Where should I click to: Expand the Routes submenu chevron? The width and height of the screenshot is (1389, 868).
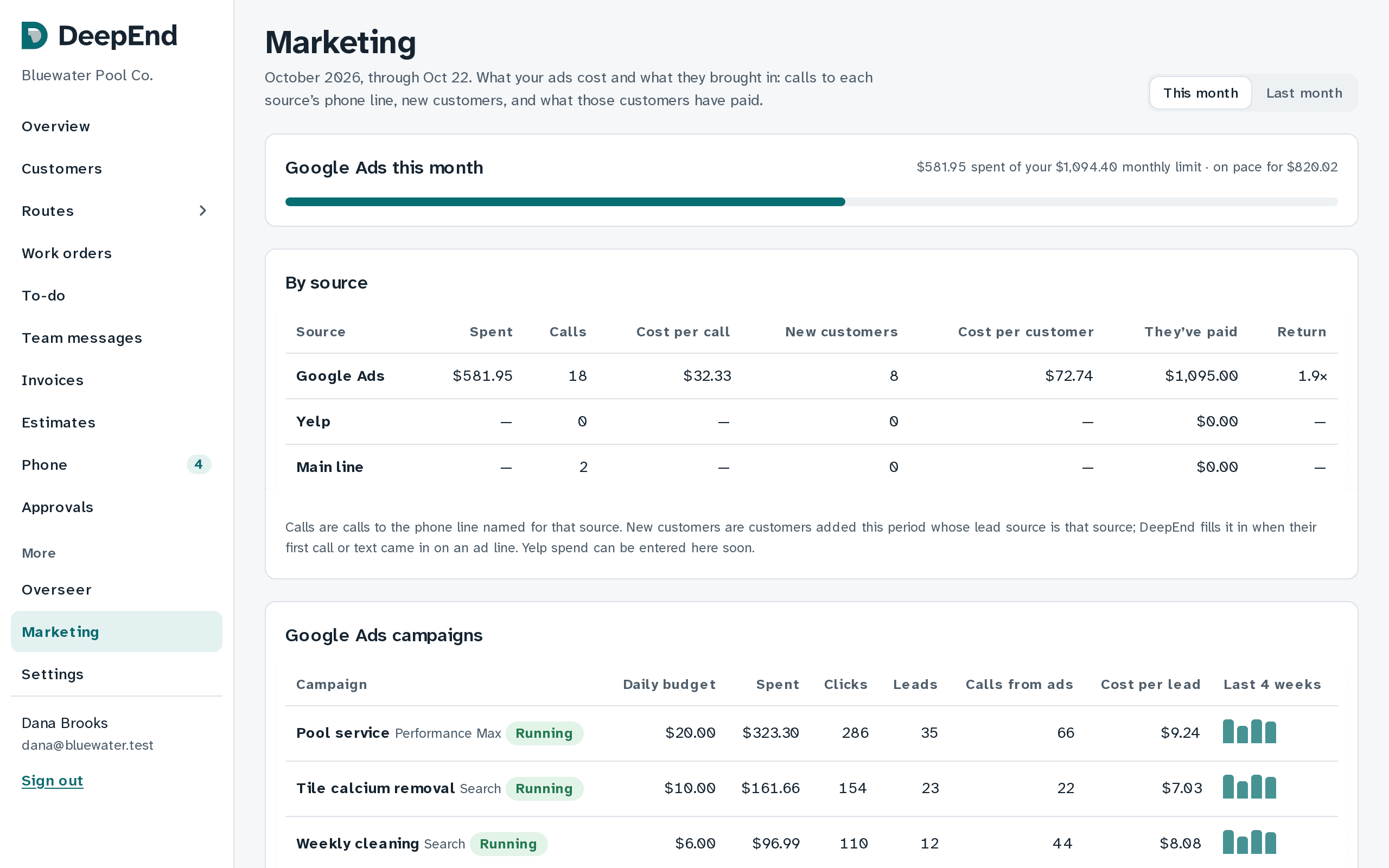(x=202, y=210)
